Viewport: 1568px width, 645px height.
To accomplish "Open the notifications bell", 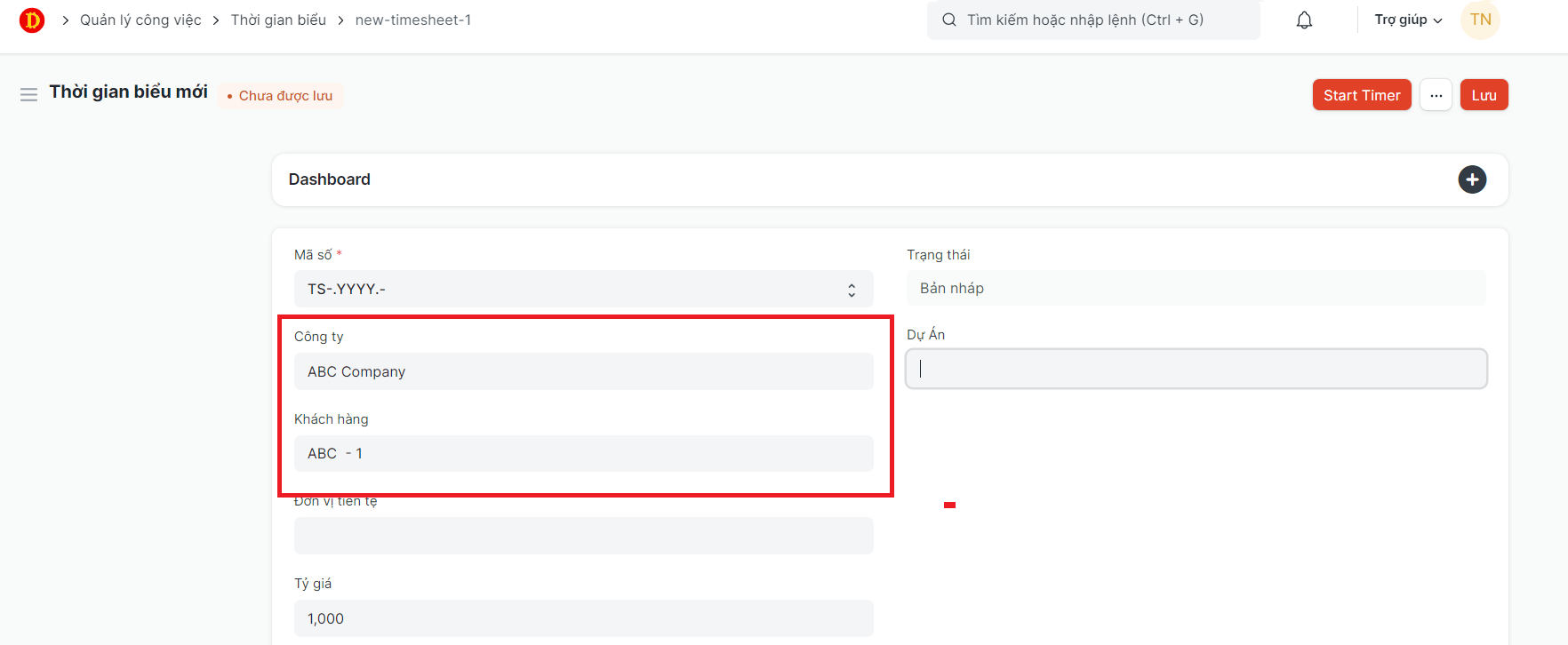I will click(1304, 20).
